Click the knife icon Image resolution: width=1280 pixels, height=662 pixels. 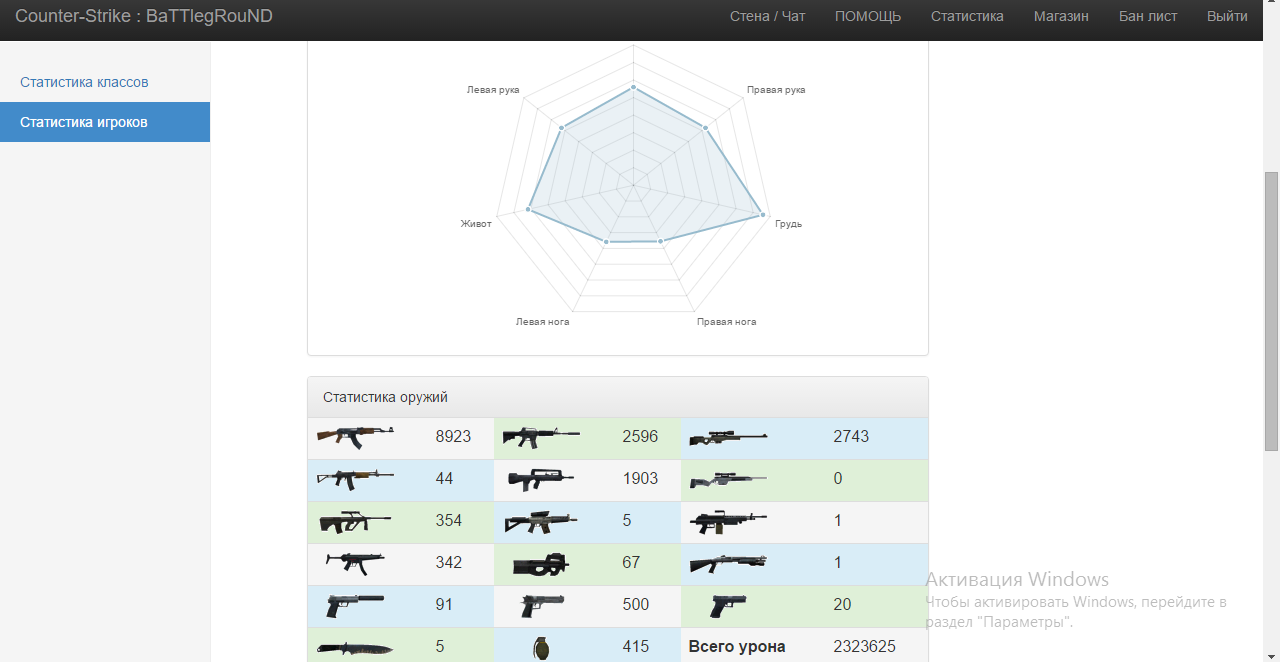(355, 648)
